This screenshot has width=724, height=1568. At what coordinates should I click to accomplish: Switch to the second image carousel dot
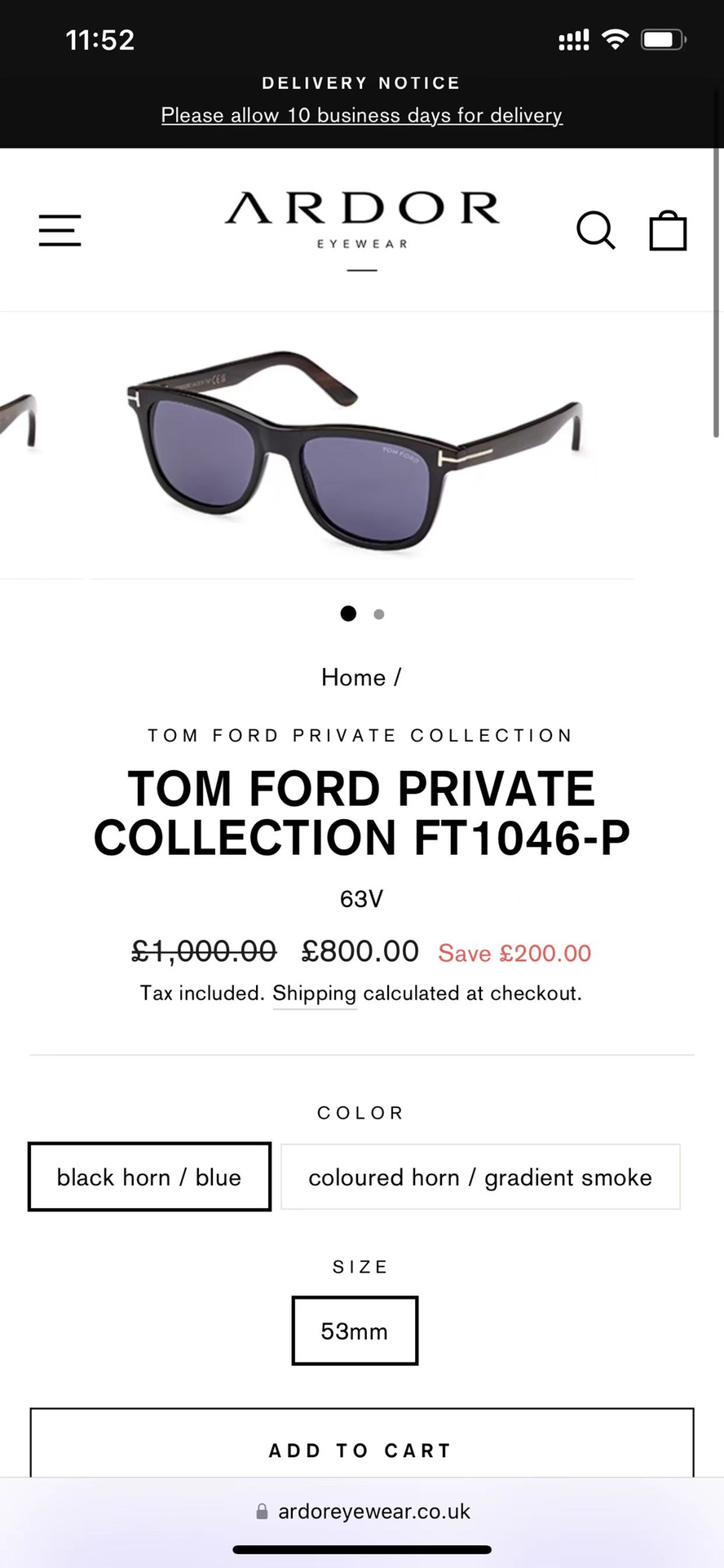(x=379, y=614)
